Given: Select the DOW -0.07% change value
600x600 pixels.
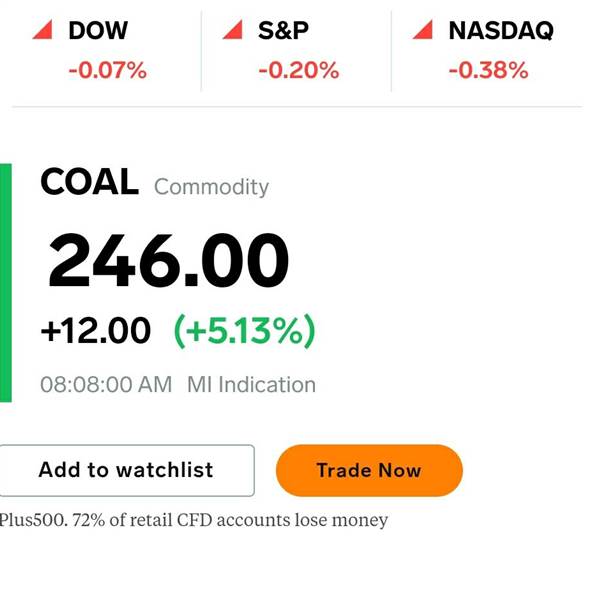Looking at the screenshot, I should coord(108,70).
